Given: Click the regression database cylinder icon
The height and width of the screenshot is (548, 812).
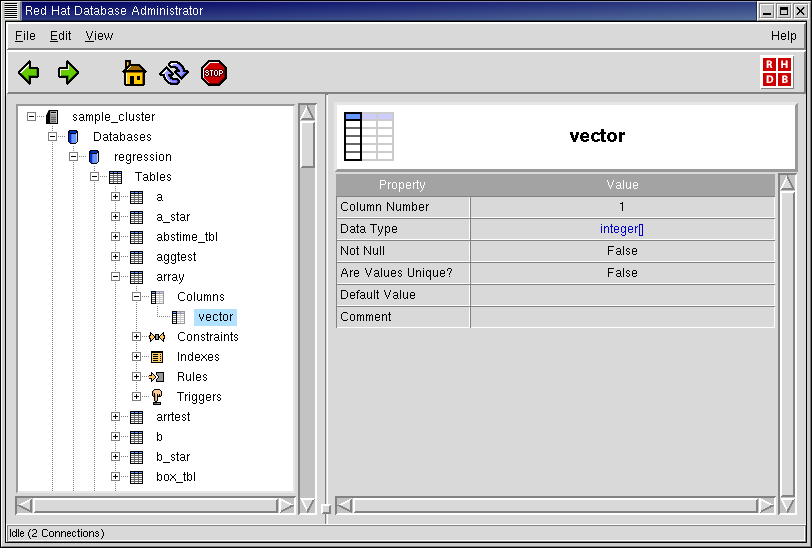Looking at the screenshot, I should [x=94, y=157].
